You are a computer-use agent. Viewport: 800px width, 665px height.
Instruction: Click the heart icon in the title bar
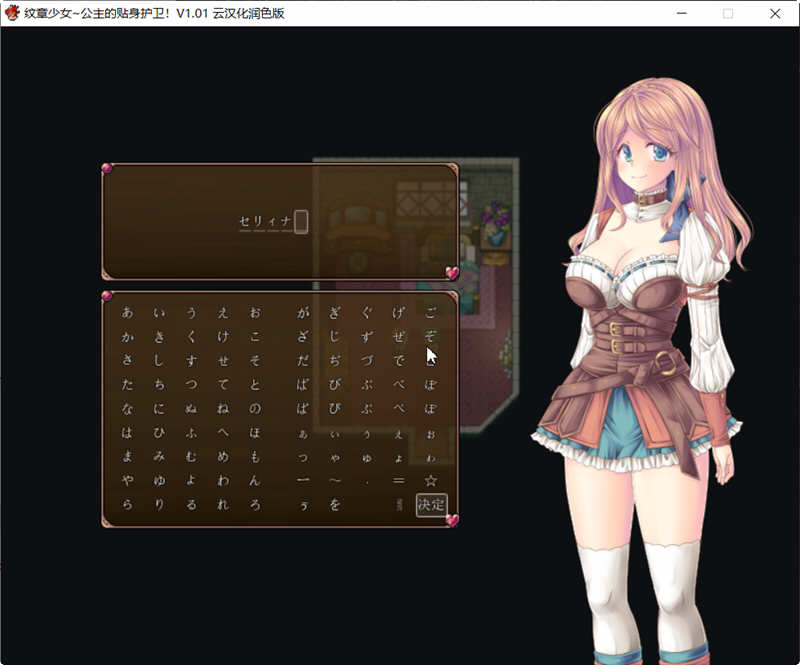[x=11, y=14]
